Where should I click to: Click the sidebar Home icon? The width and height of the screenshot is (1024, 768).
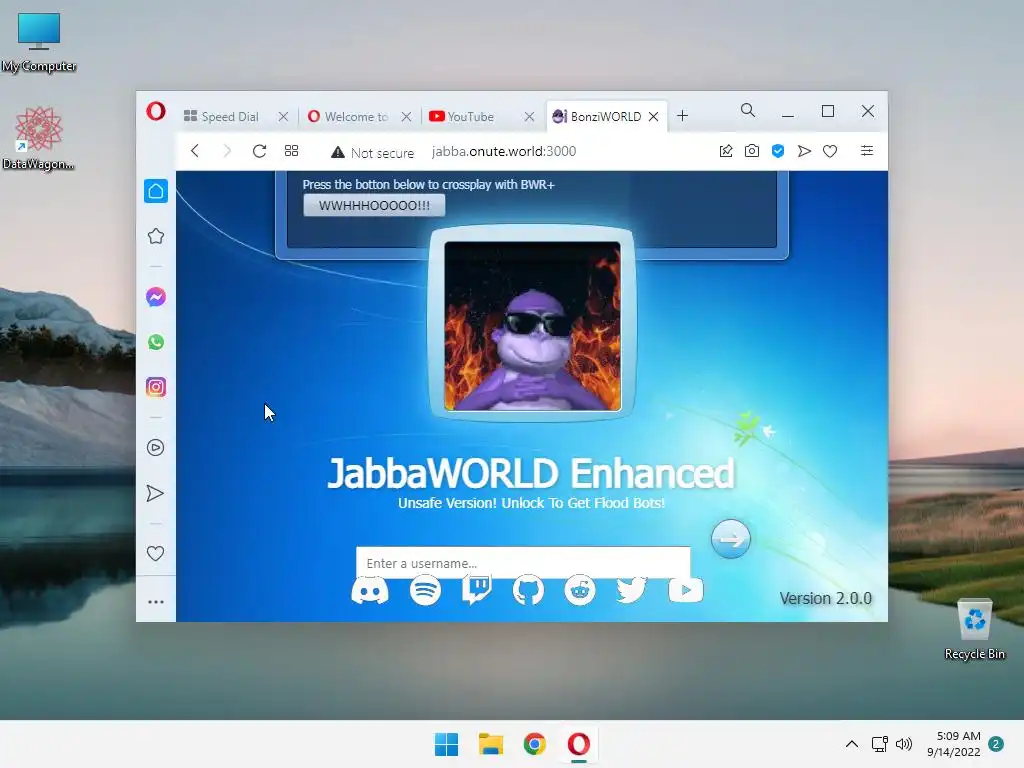click(x=155, y=191)
